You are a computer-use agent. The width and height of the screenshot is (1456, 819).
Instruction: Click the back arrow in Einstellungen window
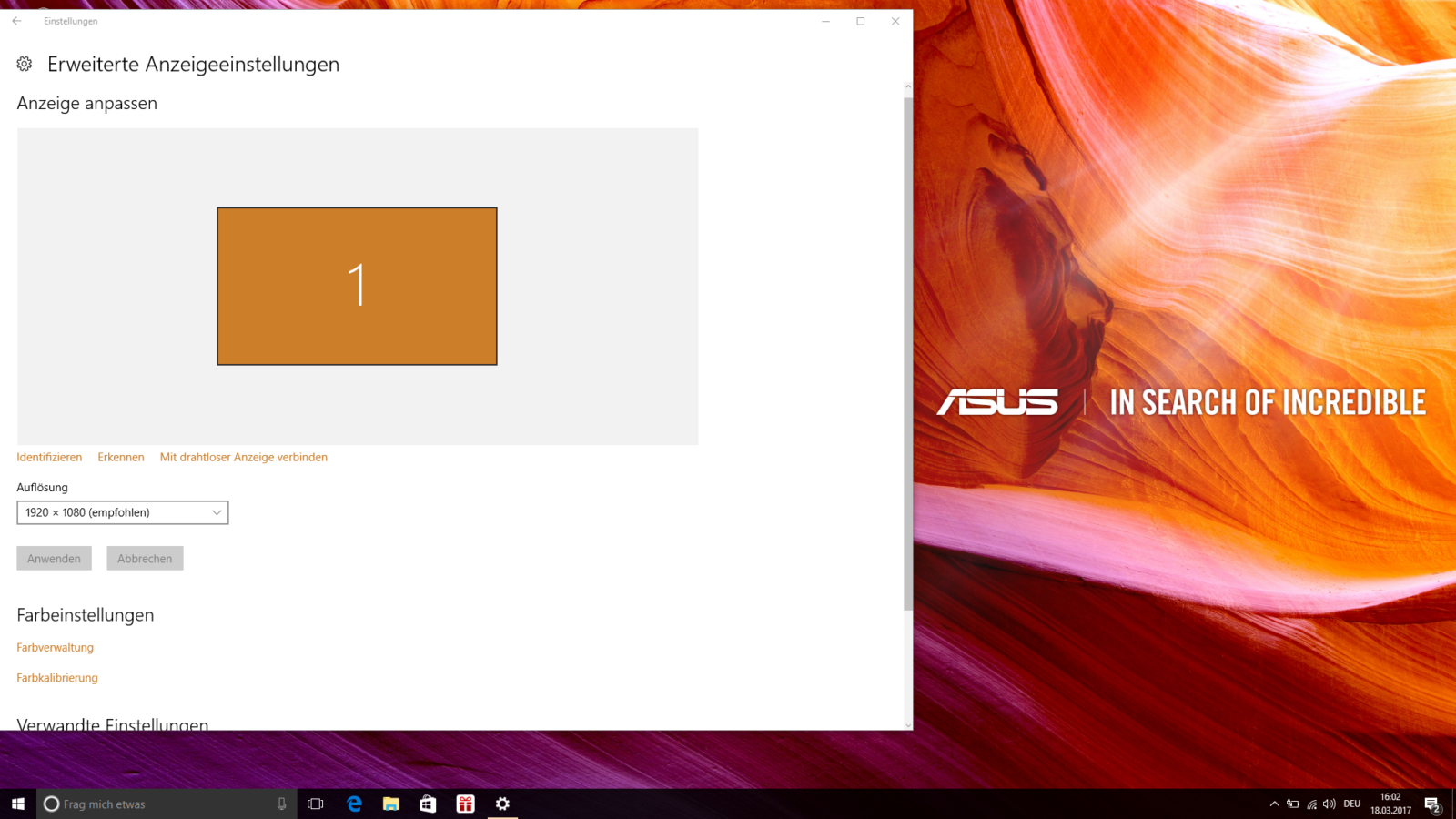[x=16, y=21]
